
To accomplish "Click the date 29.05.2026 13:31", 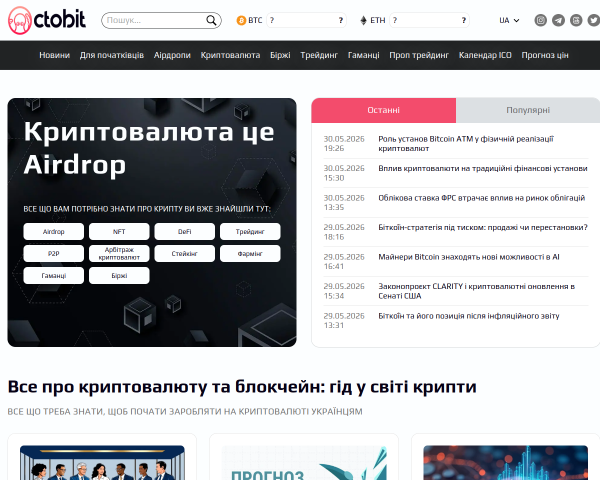I will [344, 320].
